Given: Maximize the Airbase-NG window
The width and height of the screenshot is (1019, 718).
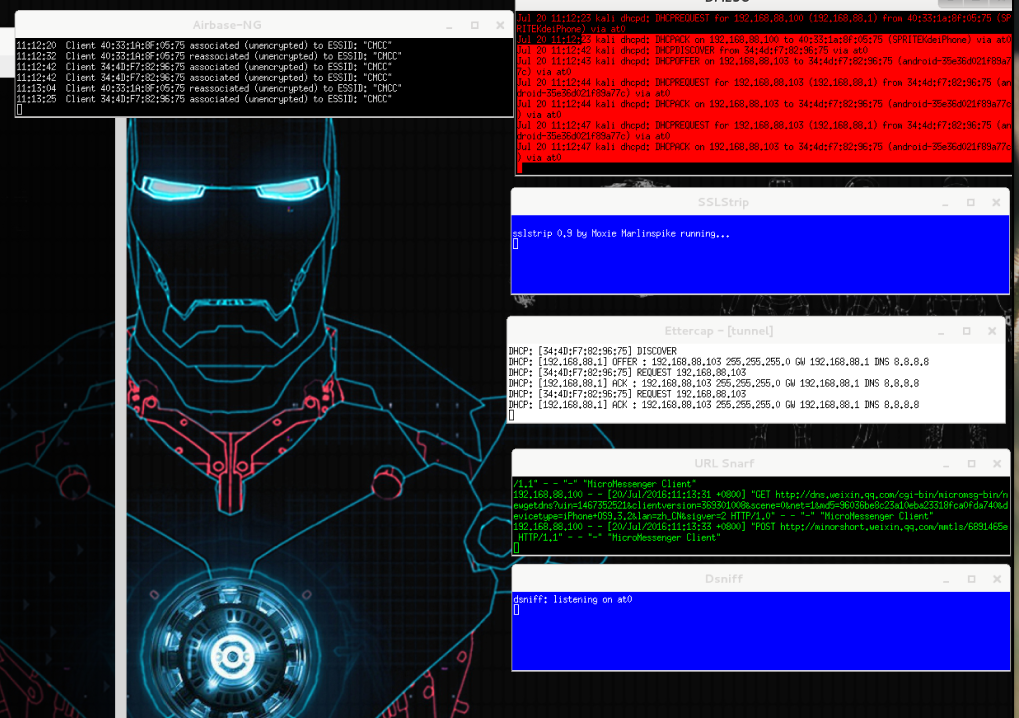Looking at the screenshot, I should pos(474,25).
